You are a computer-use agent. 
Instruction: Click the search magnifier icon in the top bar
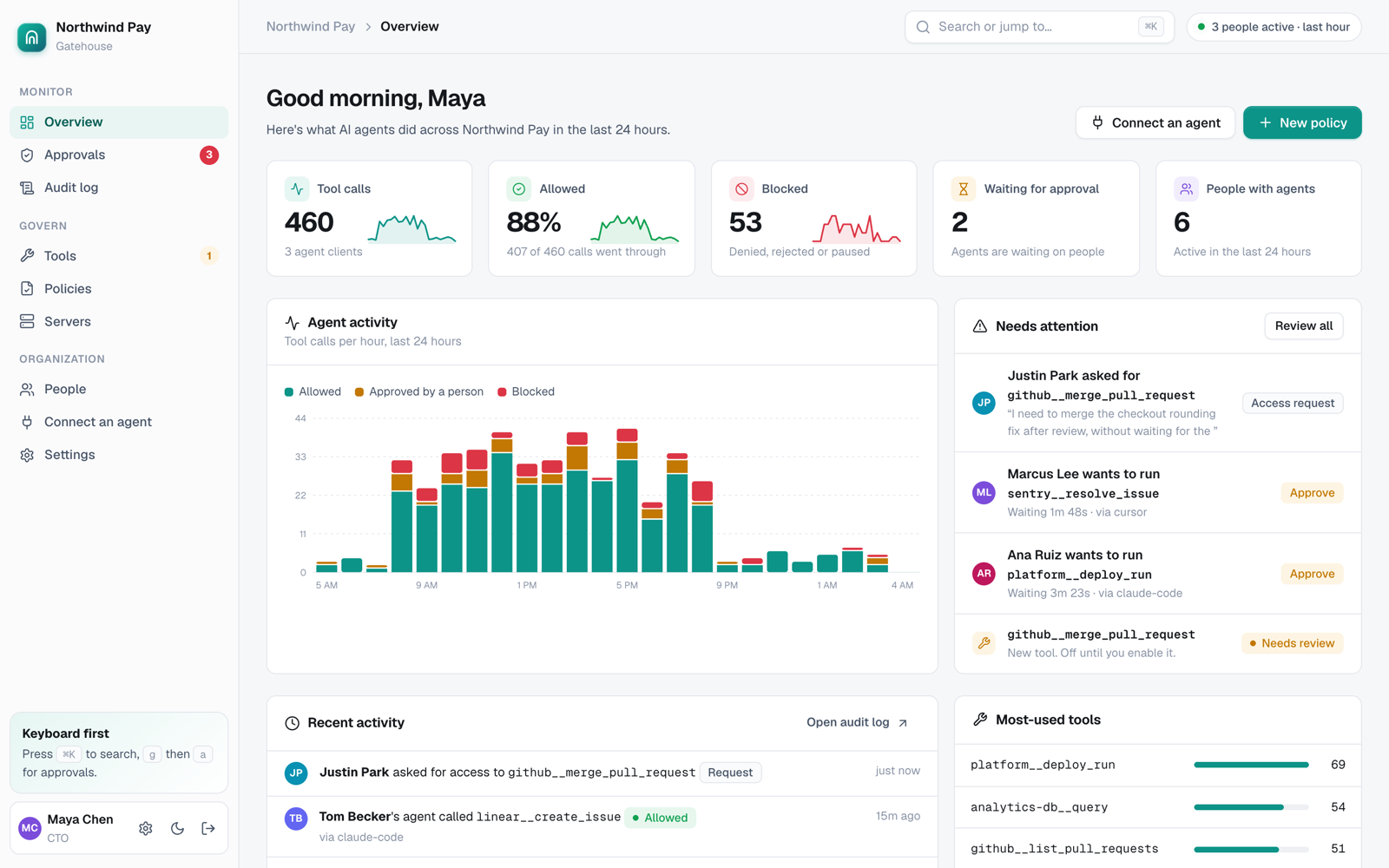pyautogui.click(x=923, y=27)
